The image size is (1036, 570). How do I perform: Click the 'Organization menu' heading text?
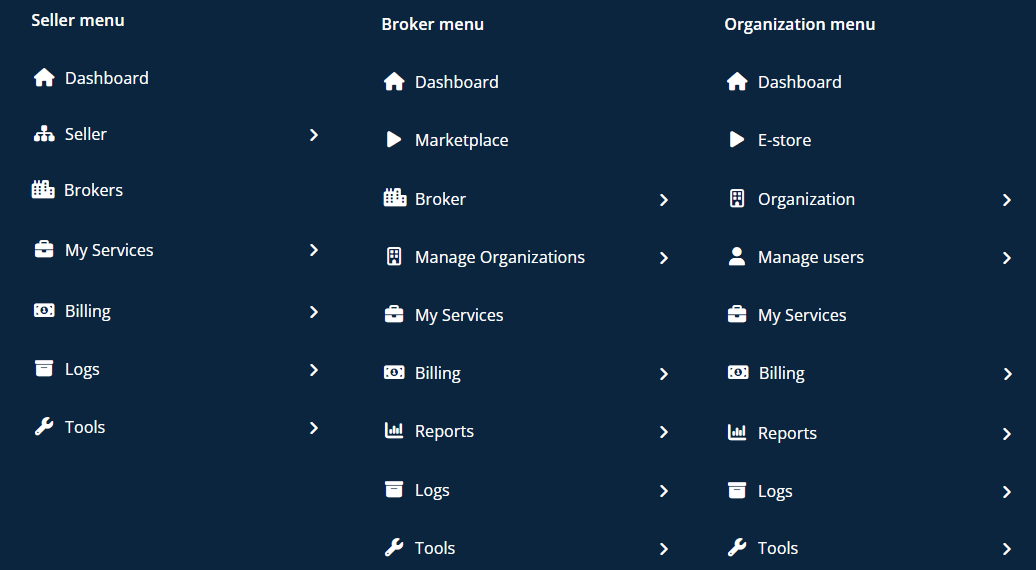[x=799, y=24]
